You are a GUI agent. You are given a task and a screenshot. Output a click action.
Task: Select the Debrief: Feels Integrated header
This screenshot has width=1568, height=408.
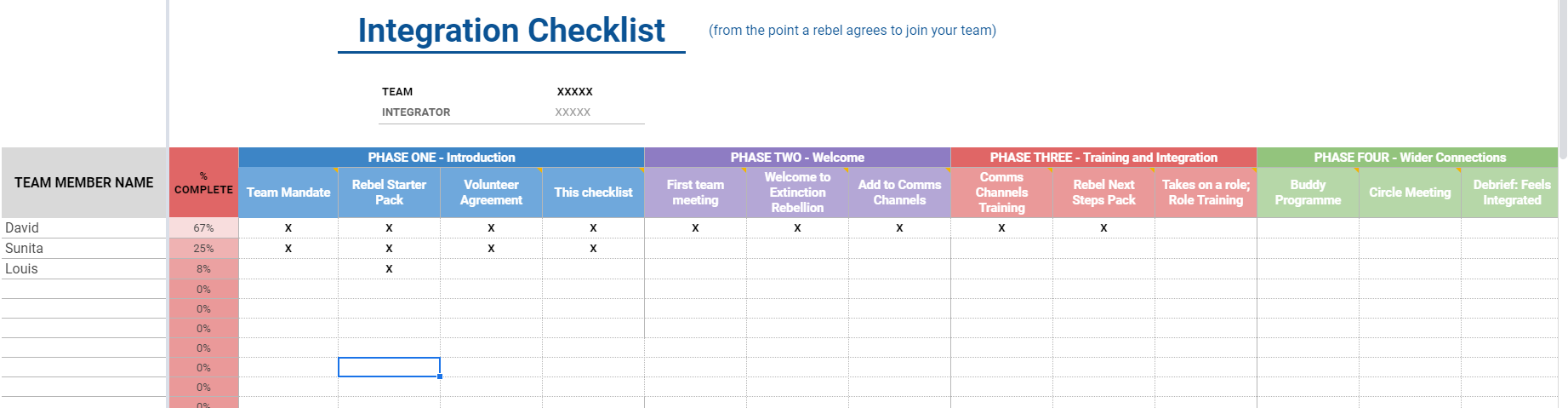point(1511,193)
